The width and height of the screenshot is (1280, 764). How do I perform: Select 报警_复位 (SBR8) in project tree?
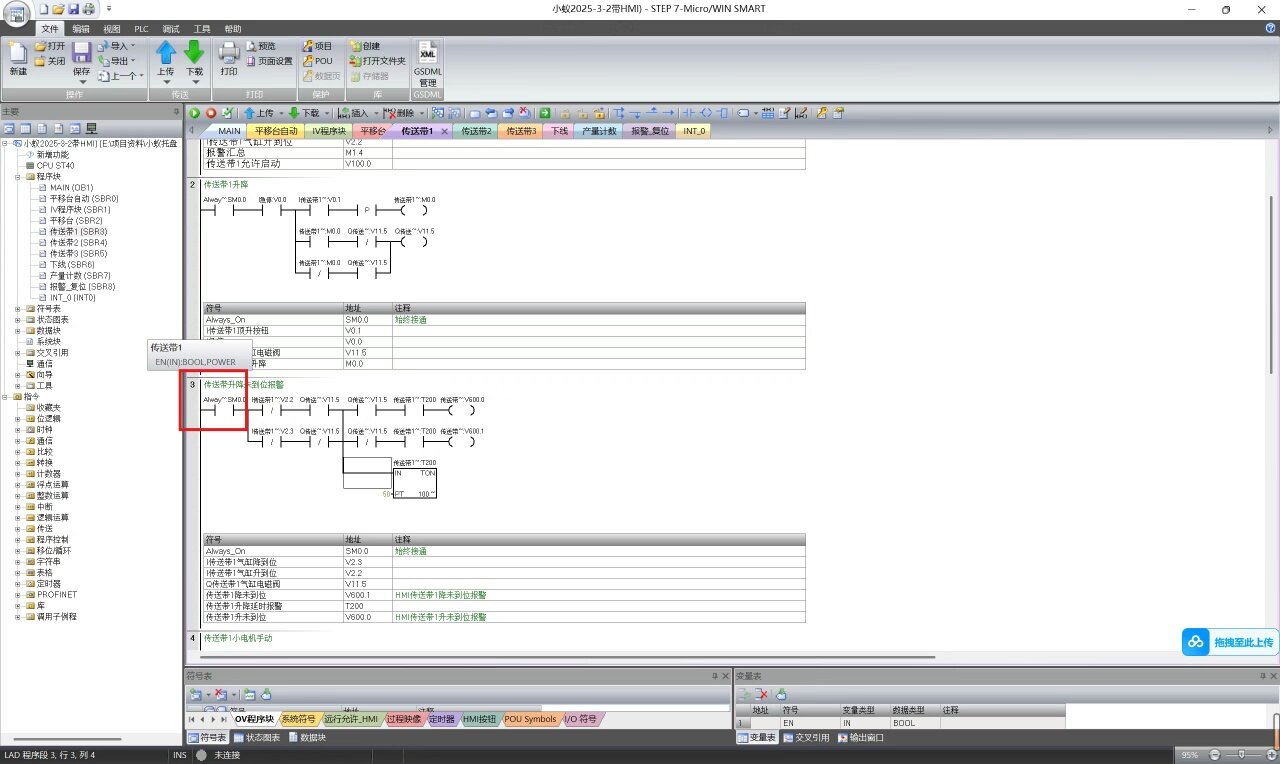click(x=82, y=286)
